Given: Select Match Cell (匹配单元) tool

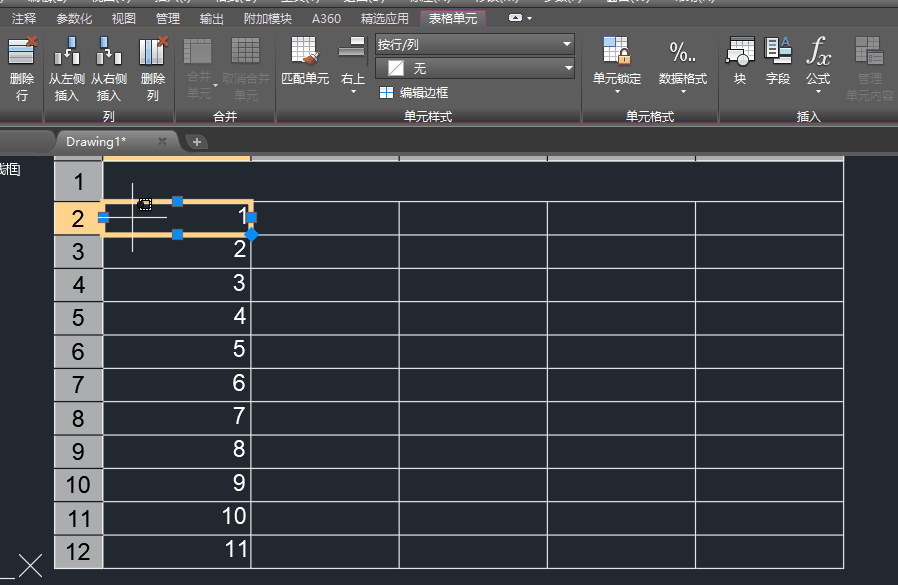Looking at the screenshot, I should 305,62.
